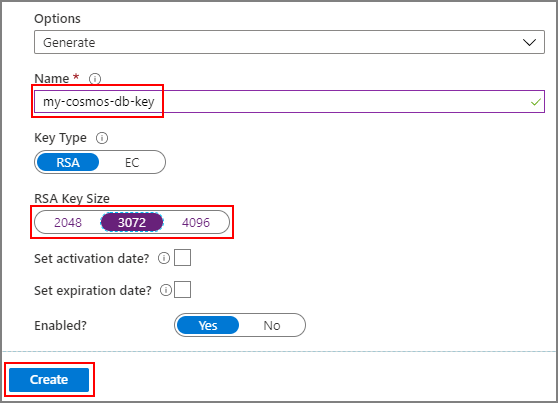Screen dimensions: 558x403
Task: Click the Create button
Action: coord(49,380)
